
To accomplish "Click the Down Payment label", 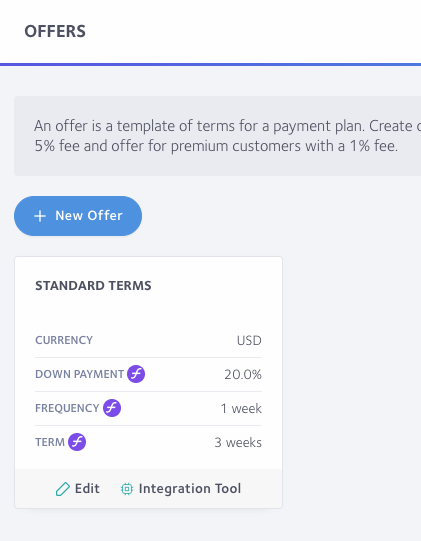I will pyautogui.click(x=79, y=374).
